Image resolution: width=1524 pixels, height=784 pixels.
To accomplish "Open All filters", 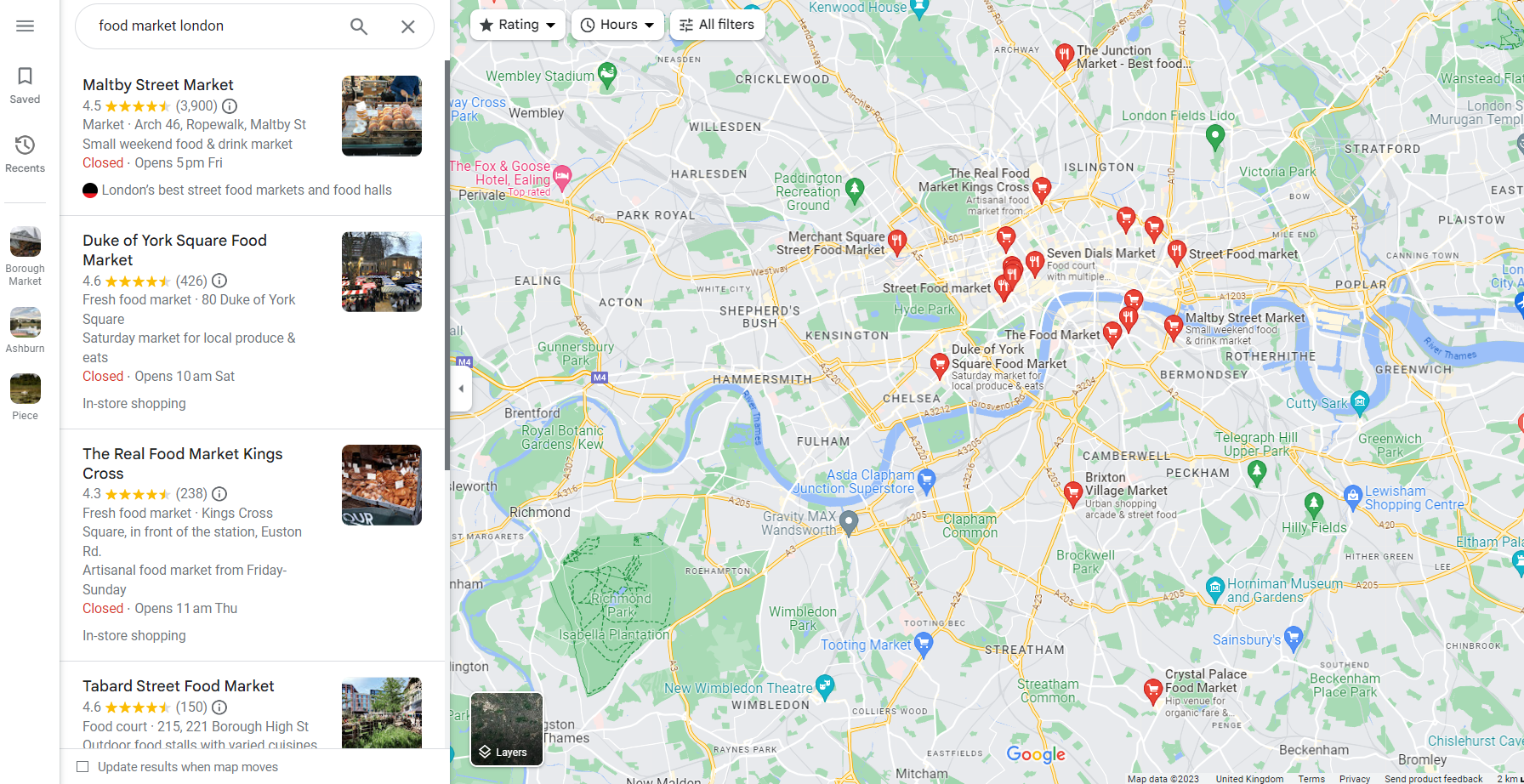I will tap(717, 25).
